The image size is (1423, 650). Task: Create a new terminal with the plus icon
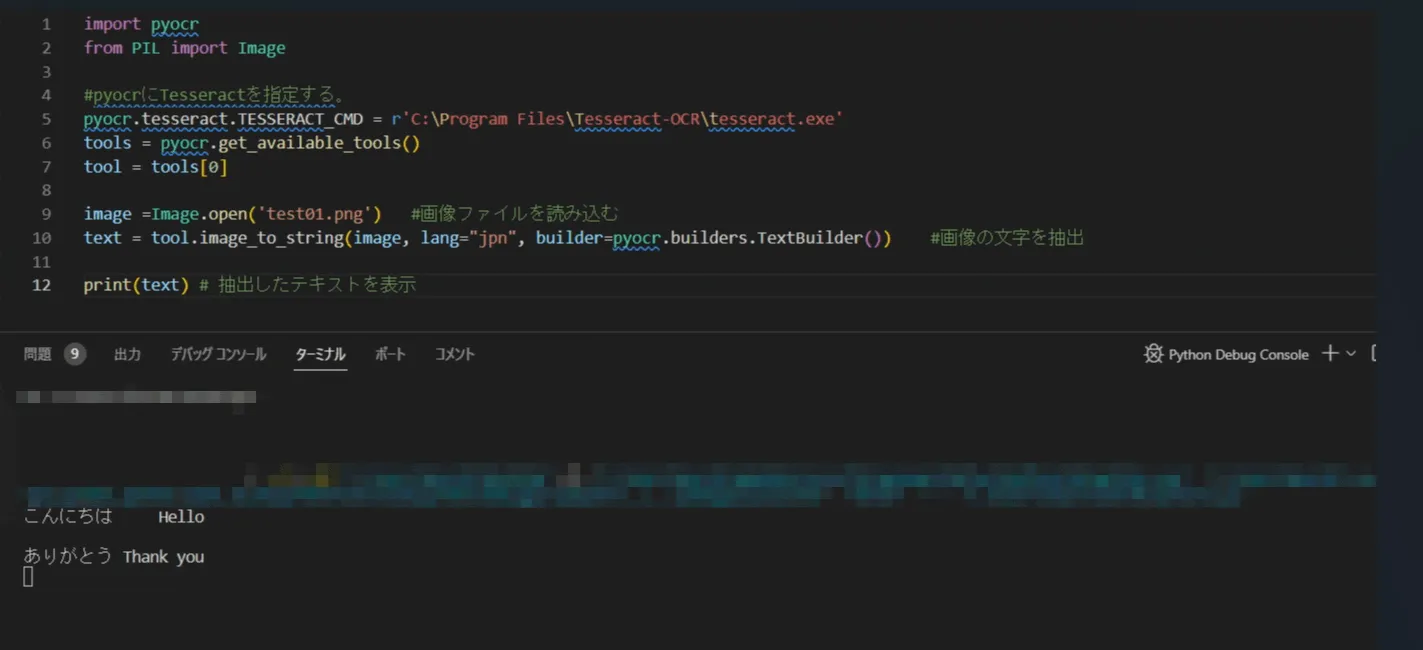click(x=1329, y=353)
